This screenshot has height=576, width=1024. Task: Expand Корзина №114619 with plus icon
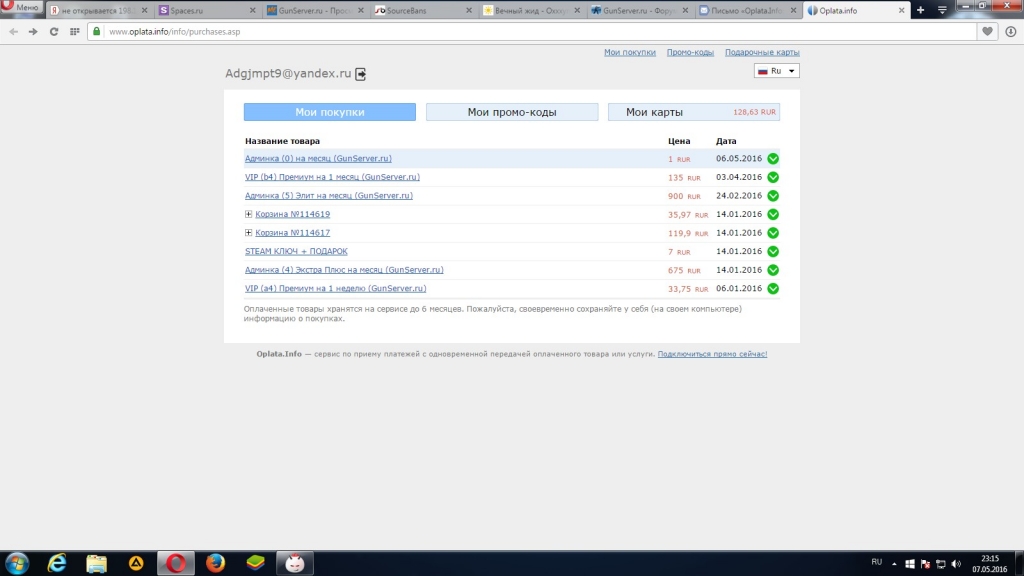coord(249,214)
